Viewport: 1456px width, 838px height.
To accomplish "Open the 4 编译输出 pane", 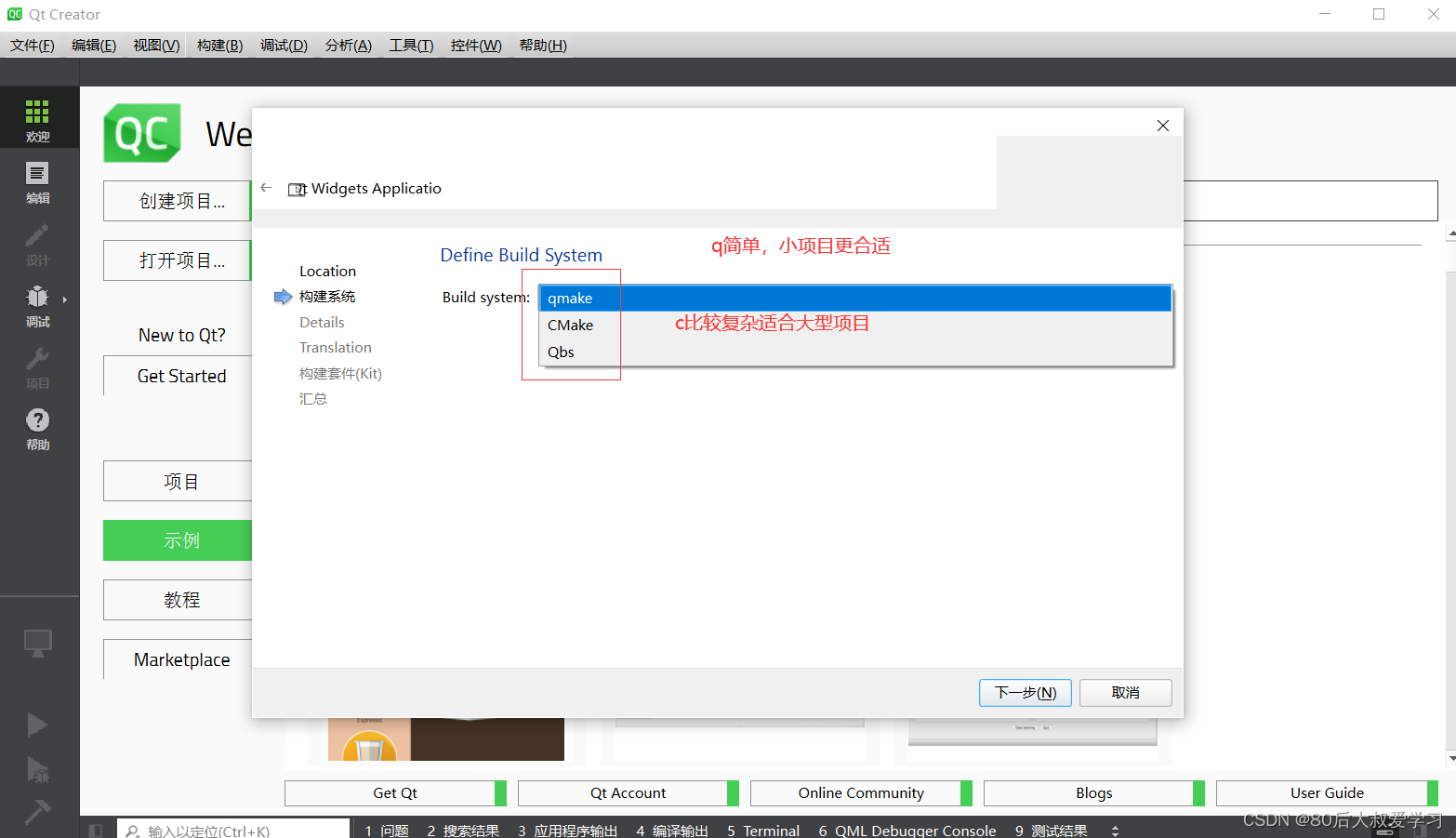I will (672, 831).
